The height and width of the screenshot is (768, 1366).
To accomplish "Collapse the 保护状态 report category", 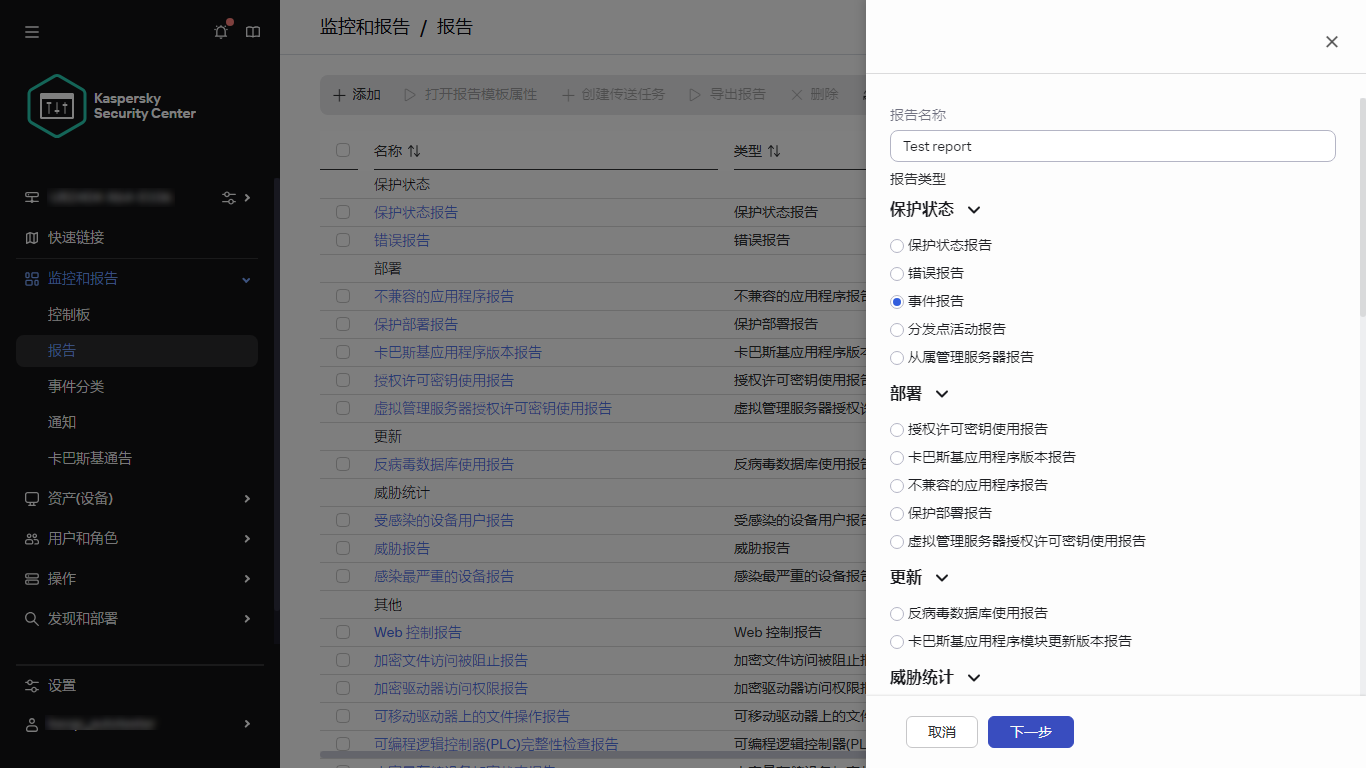I will pos(974,209).
